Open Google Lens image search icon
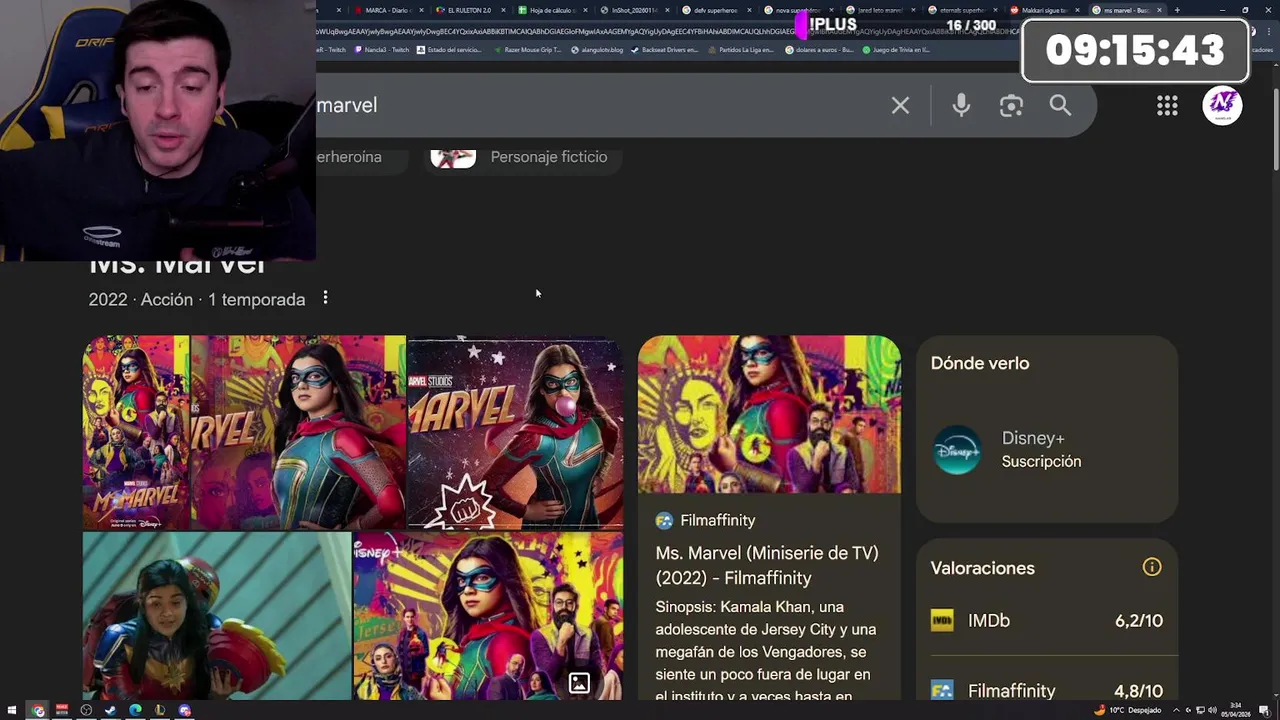Image resolution: width=1280 pixels, height=720 pixels. point(1011,105)
